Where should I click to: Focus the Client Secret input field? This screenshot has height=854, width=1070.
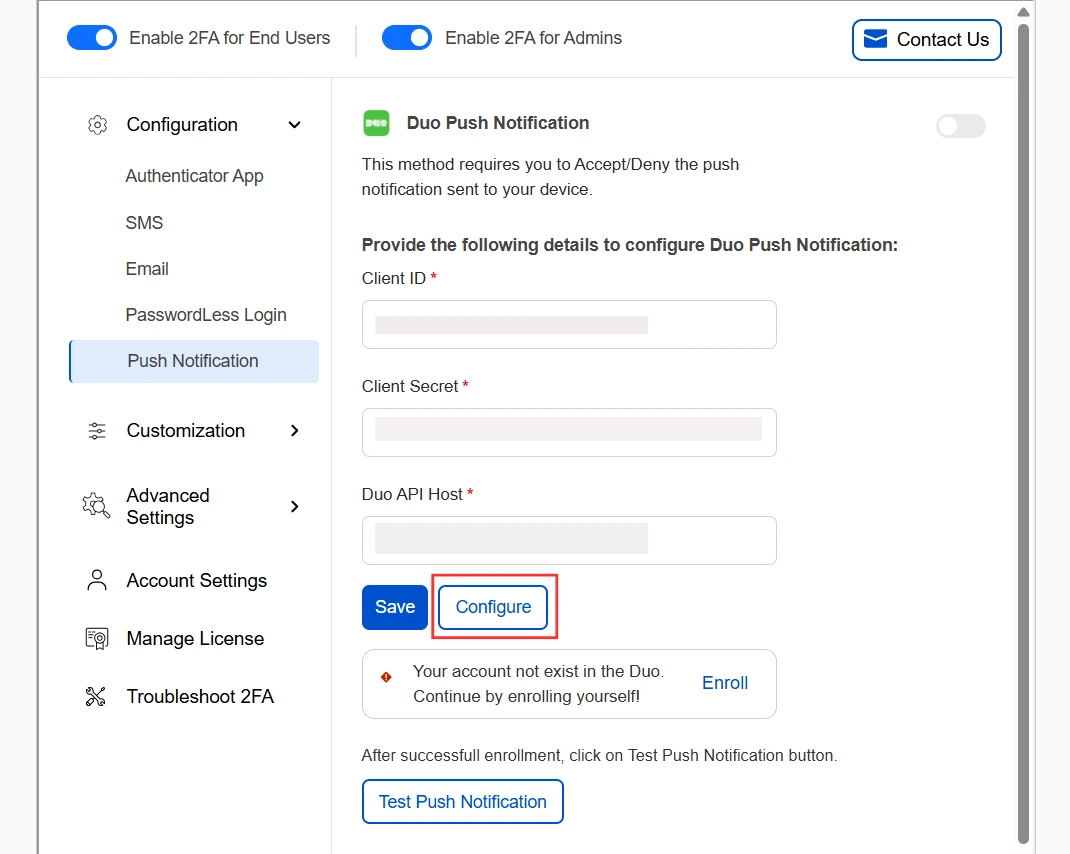(569, 432)
